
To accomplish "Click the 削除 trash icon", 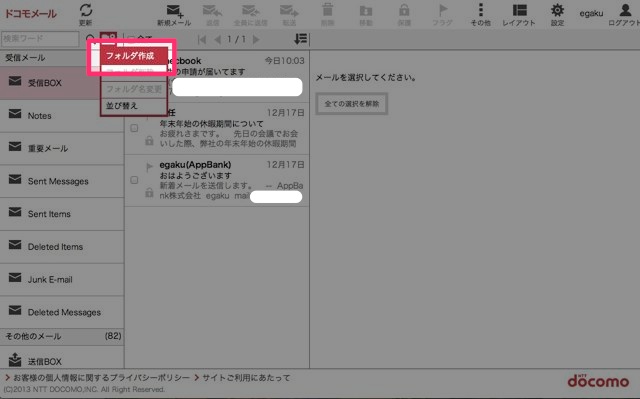I will [327, 10].
